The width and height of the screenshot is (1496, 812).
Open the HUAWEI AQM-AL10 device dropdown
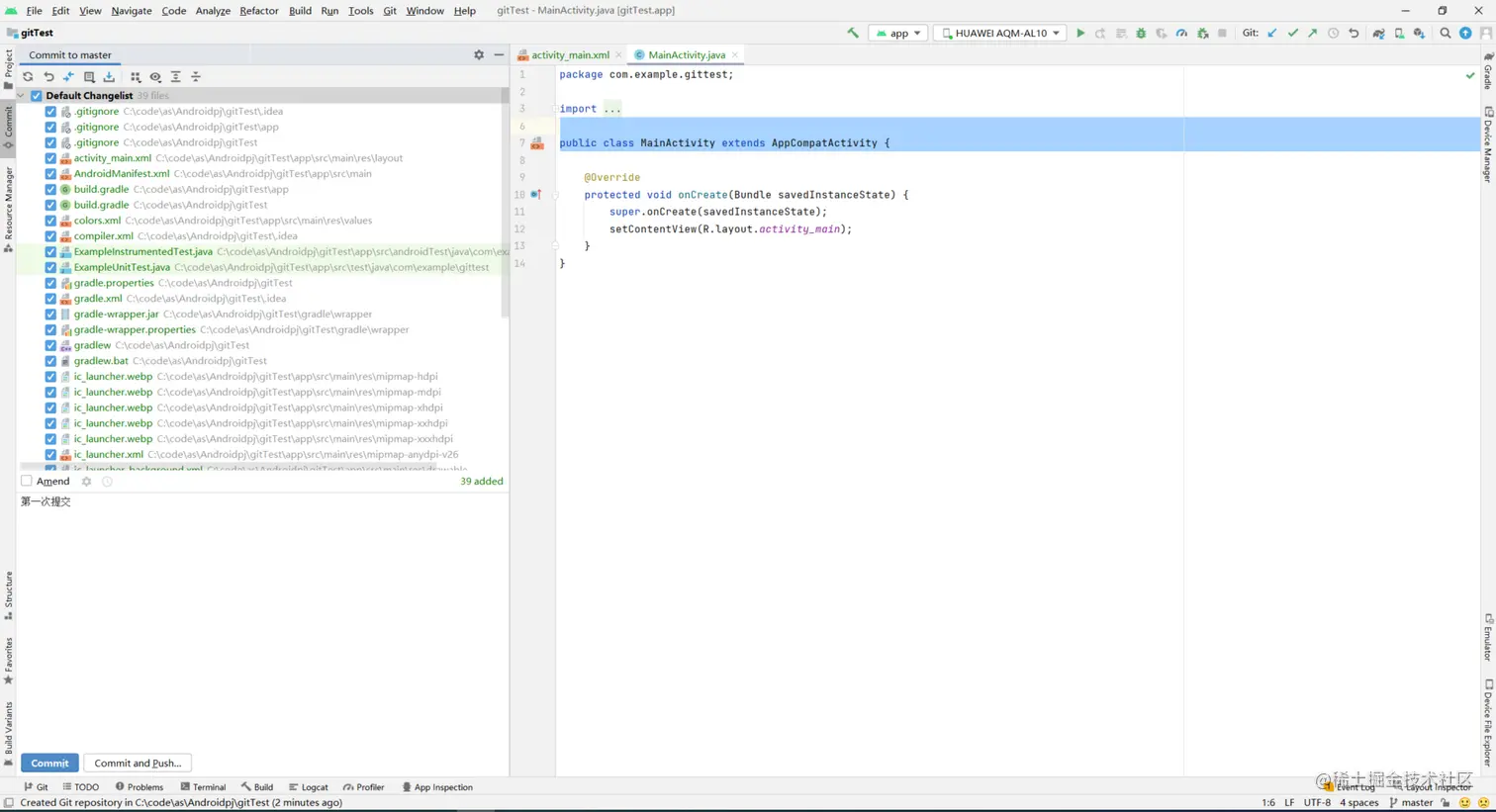click(1000, 33)
